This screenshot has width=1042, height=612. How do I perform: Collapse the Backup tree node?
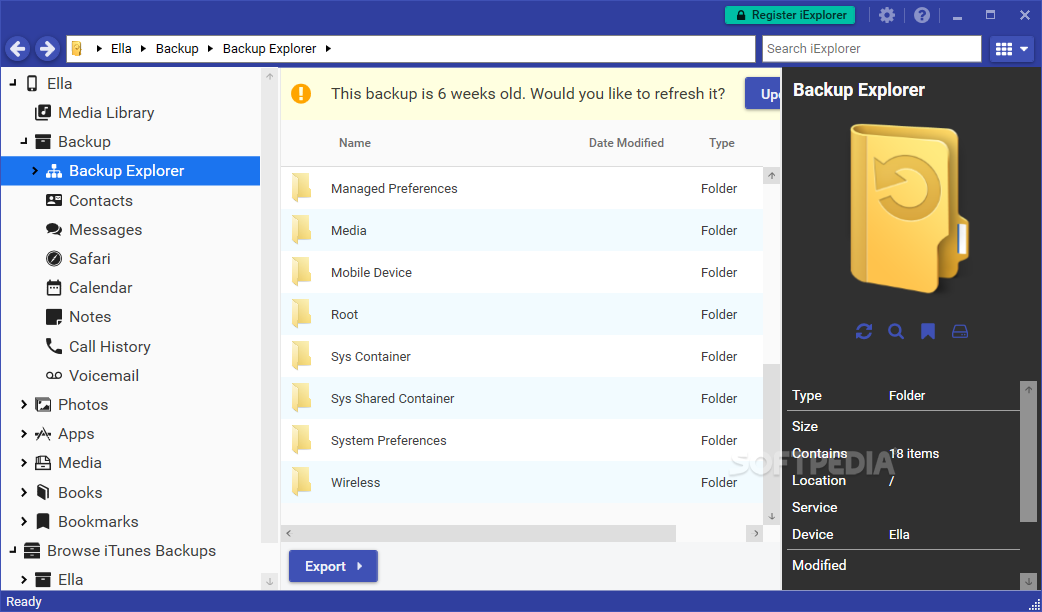[24, 141]
